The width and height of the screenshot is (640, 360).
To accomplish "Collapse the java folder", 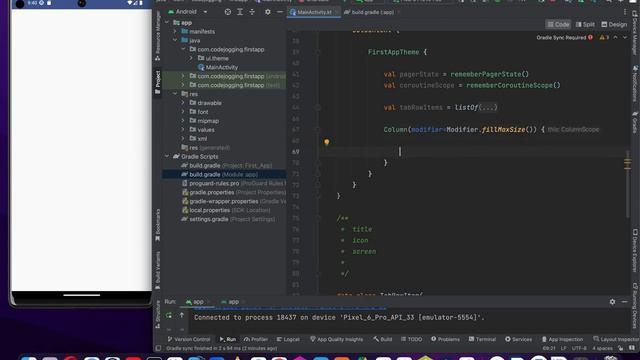I will pos(175,40).
